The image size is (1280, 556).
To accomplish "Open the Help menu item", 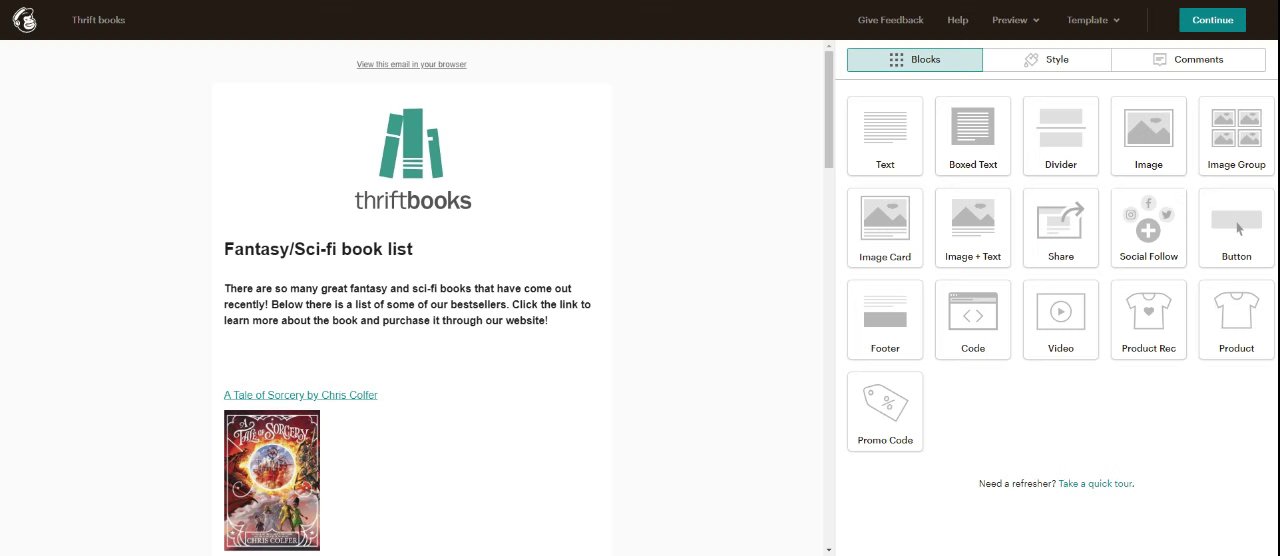I will coord(958,20).
